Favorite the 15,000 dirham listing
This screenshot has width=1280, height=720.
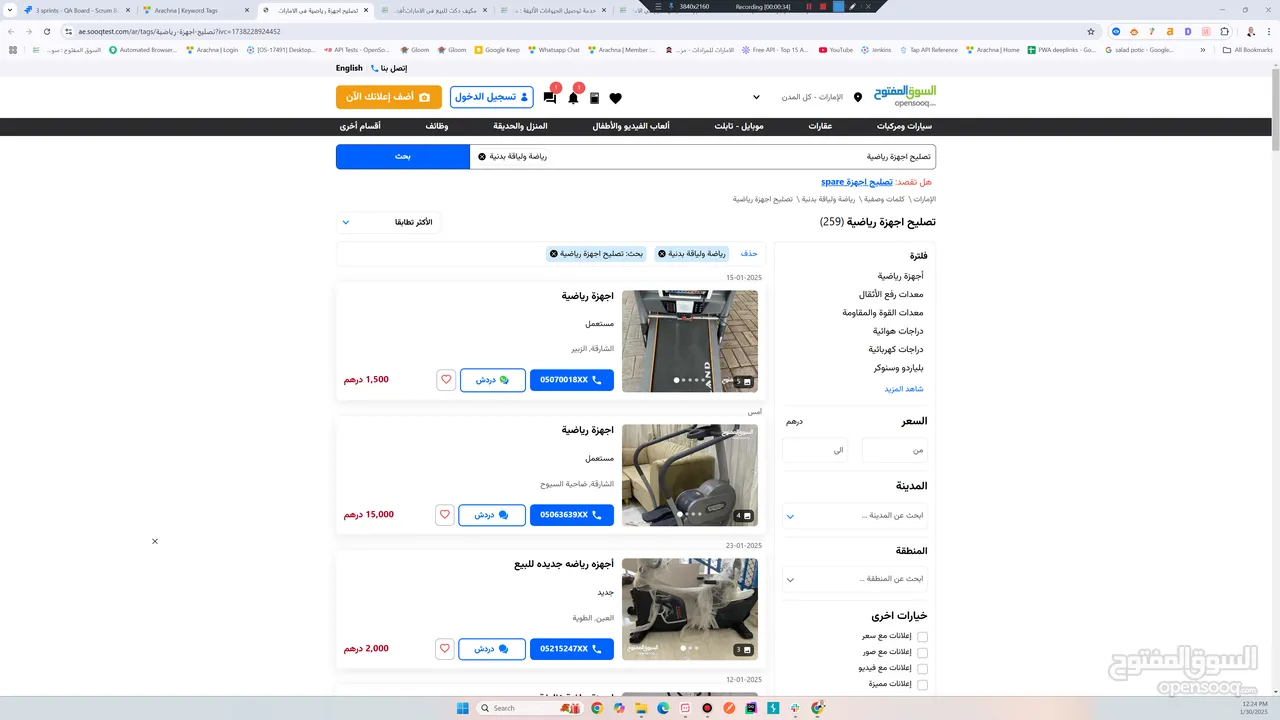(x=446, y=515)
